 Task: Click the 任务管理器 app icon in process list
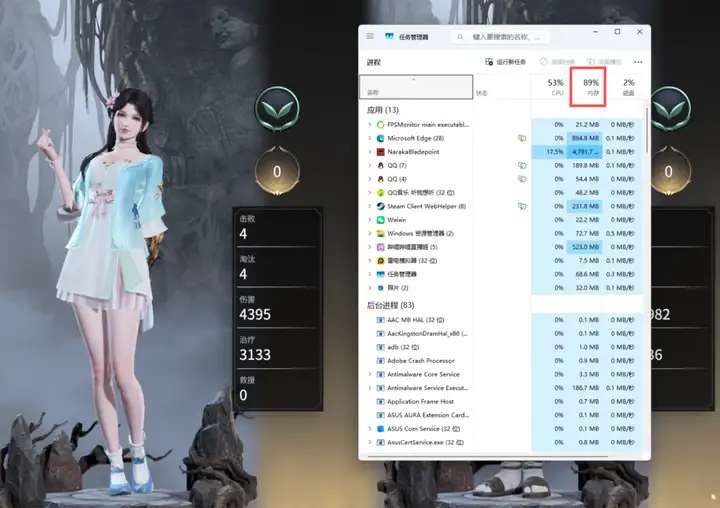(x=380, y=274)
